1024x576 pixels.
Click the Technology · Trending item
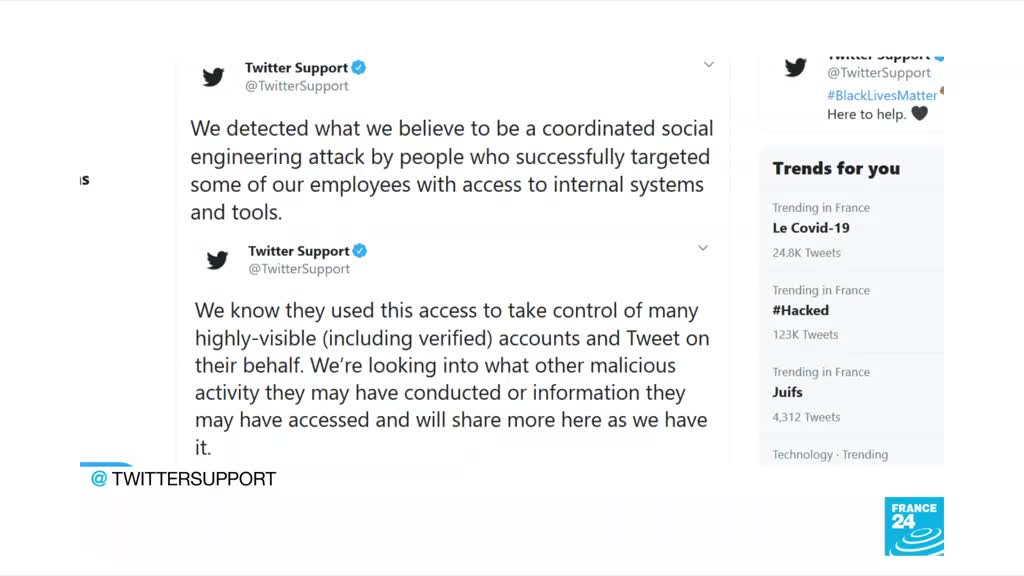point(830,454)
